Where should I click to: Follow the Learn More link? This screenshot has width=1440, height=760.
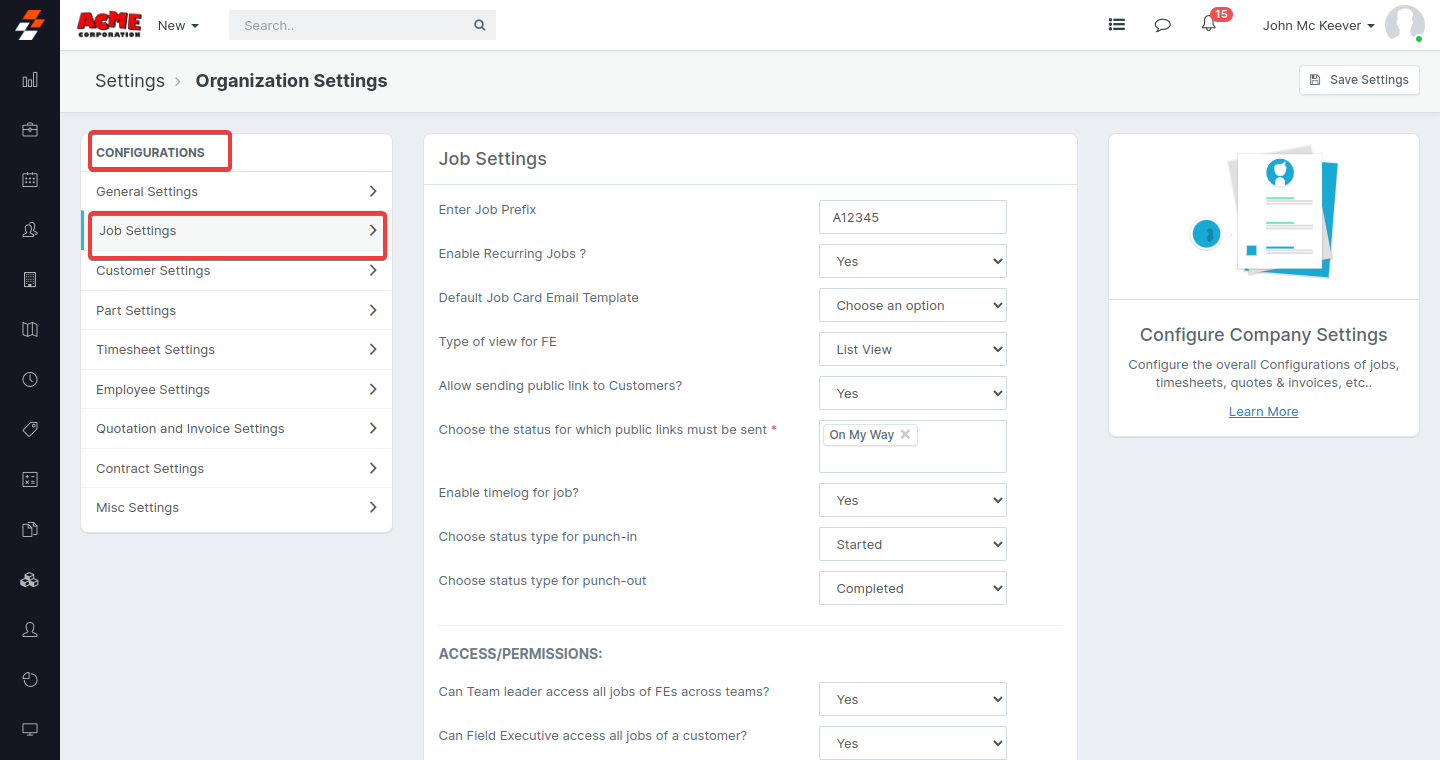(x=1263, y=412)
